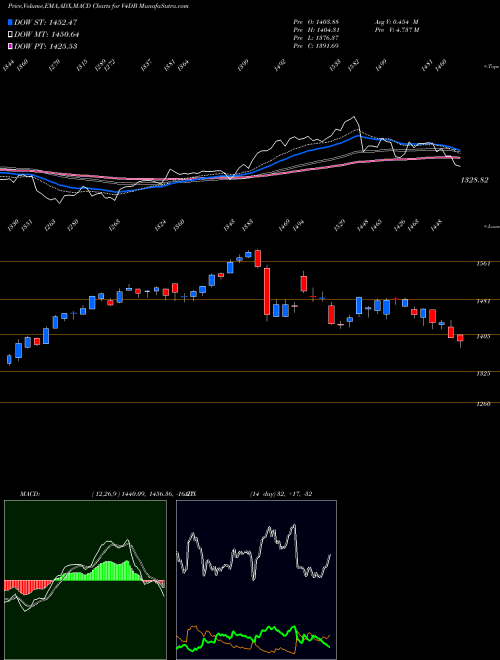The height and width of the screenshot is (660, 500).
Task: Click the chart title mentioning MunafaSutra.com
Action: click(x=98, y=6)
